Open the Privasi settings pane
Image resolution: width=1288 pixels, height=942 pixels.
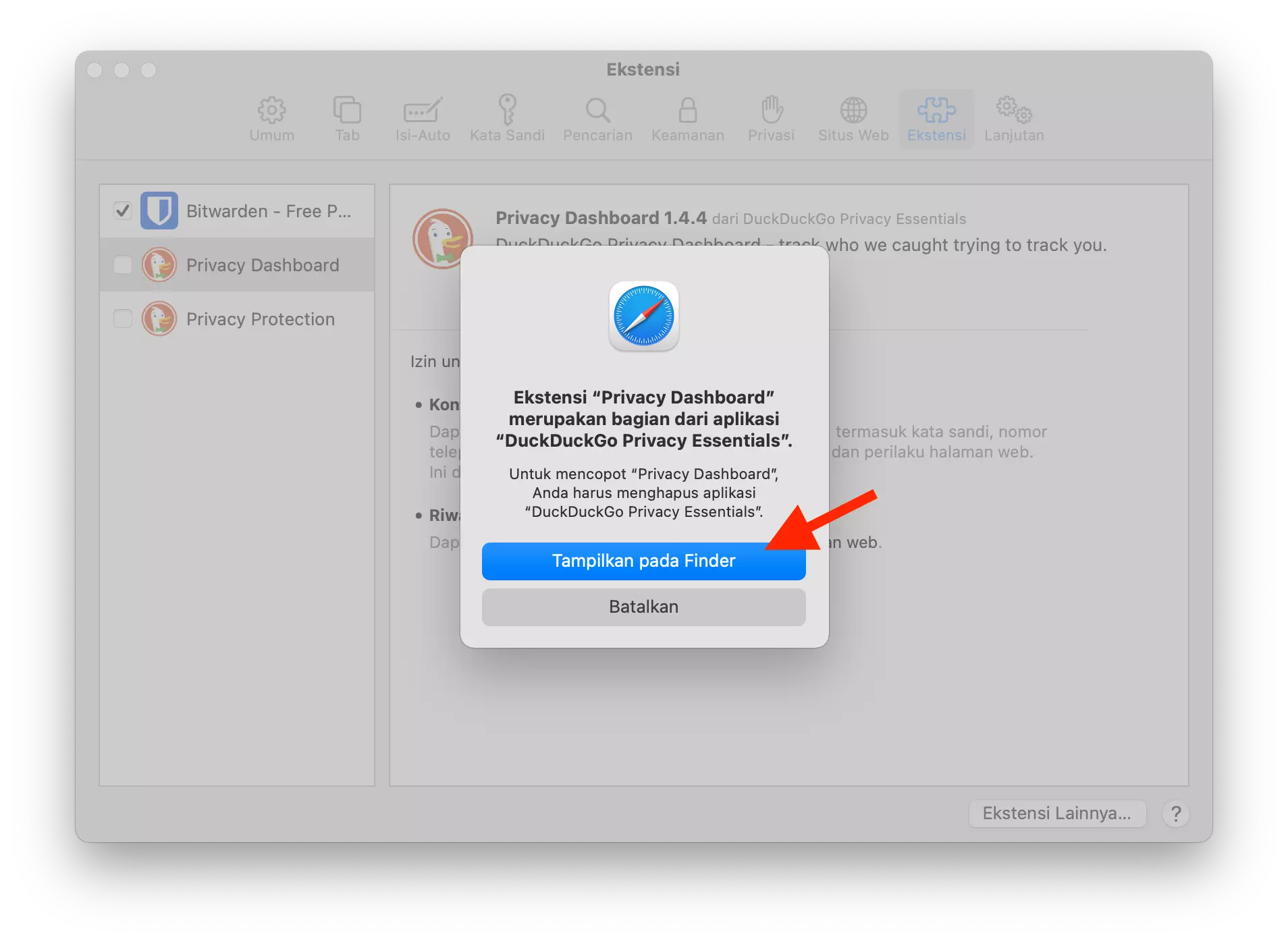(771, 118)
